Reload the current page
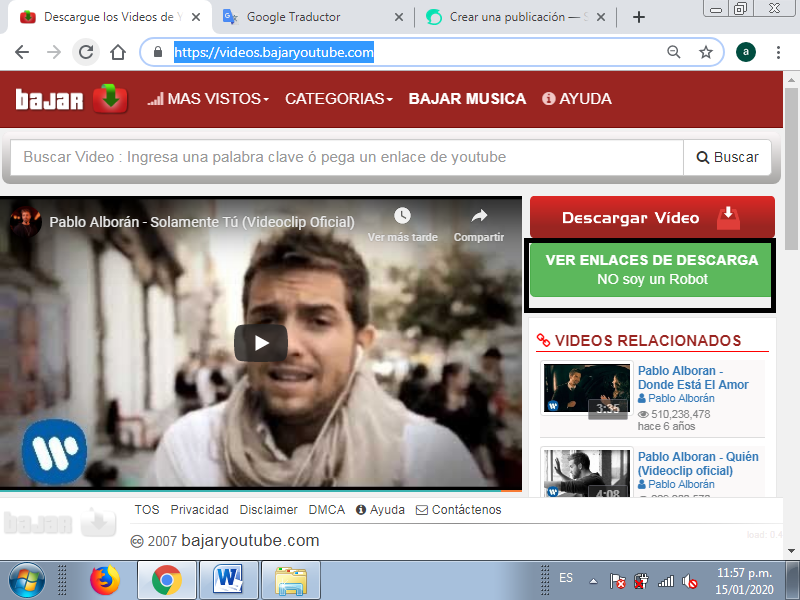This screenshot has width=800, height=600. click(86, 52)
